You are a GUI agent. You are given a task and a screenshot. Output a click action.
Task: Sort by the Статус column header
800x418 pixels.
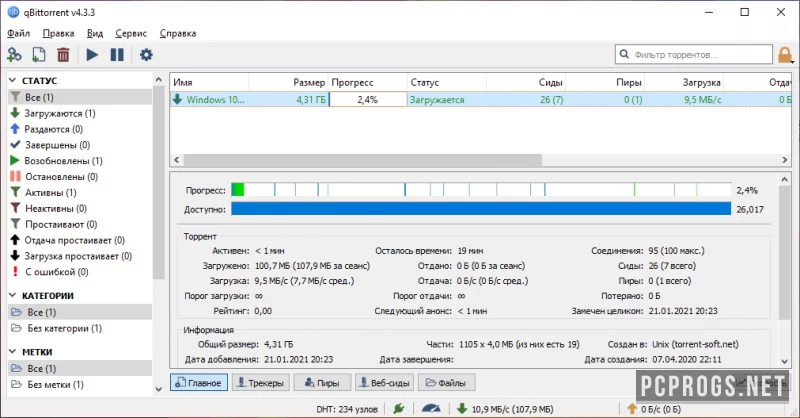click(446, 82)
